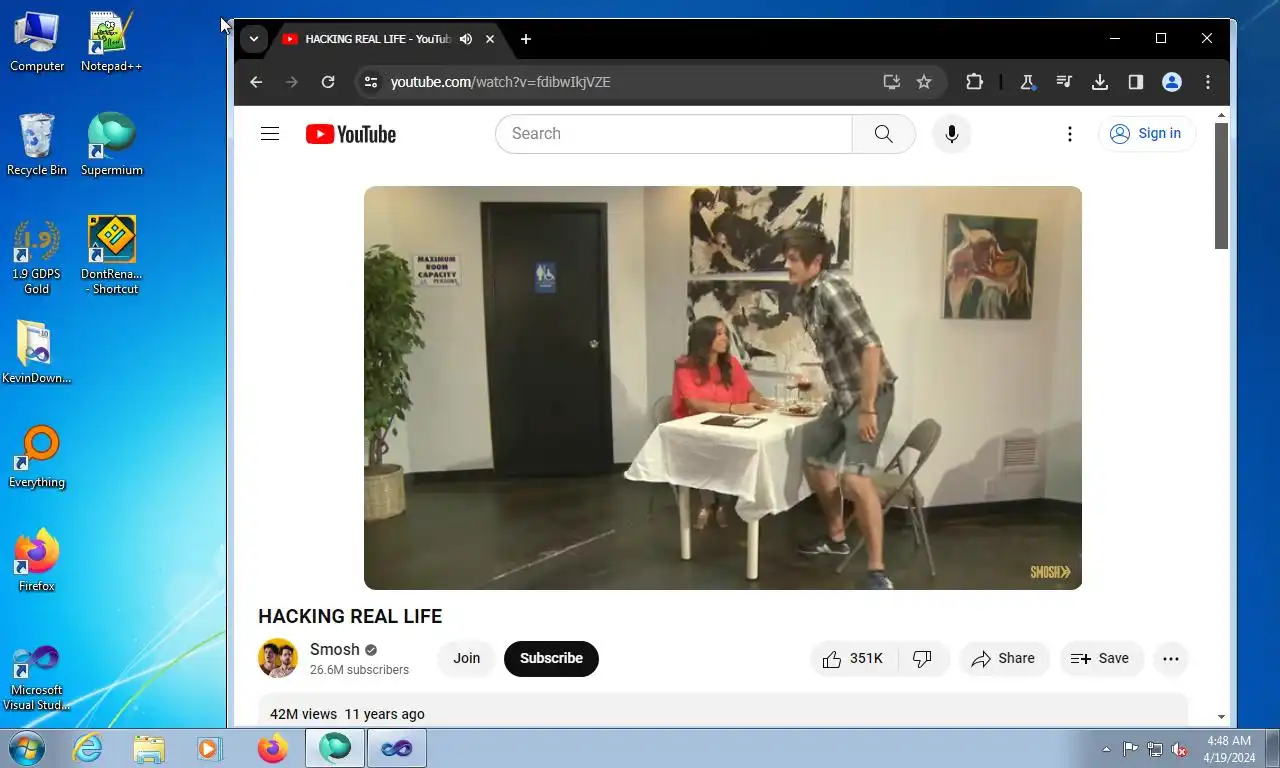Open the Computer desktop icon
Screen dimensions: 1280x768
(37, 42)
